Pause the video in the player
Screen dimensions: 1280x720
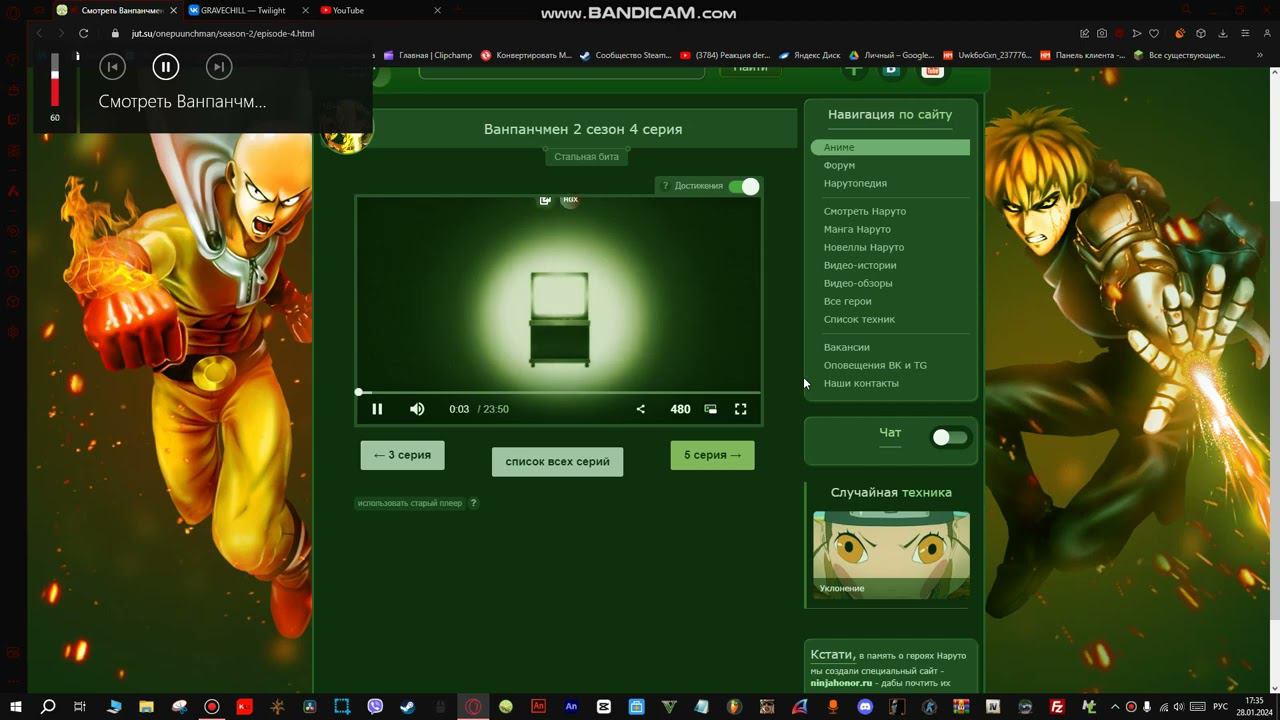(377, 409)
